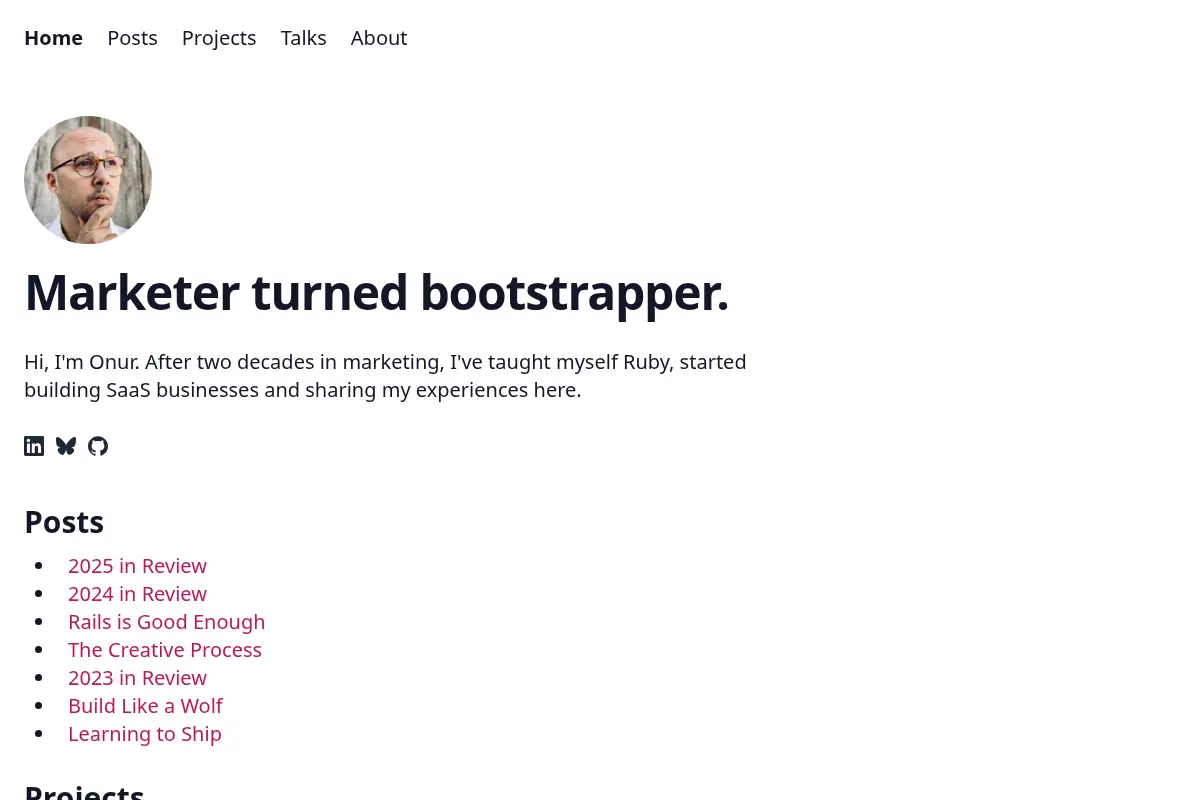
Task: Open Learning to Ship post
Action: pyautogui.click(x=145, y=734)
